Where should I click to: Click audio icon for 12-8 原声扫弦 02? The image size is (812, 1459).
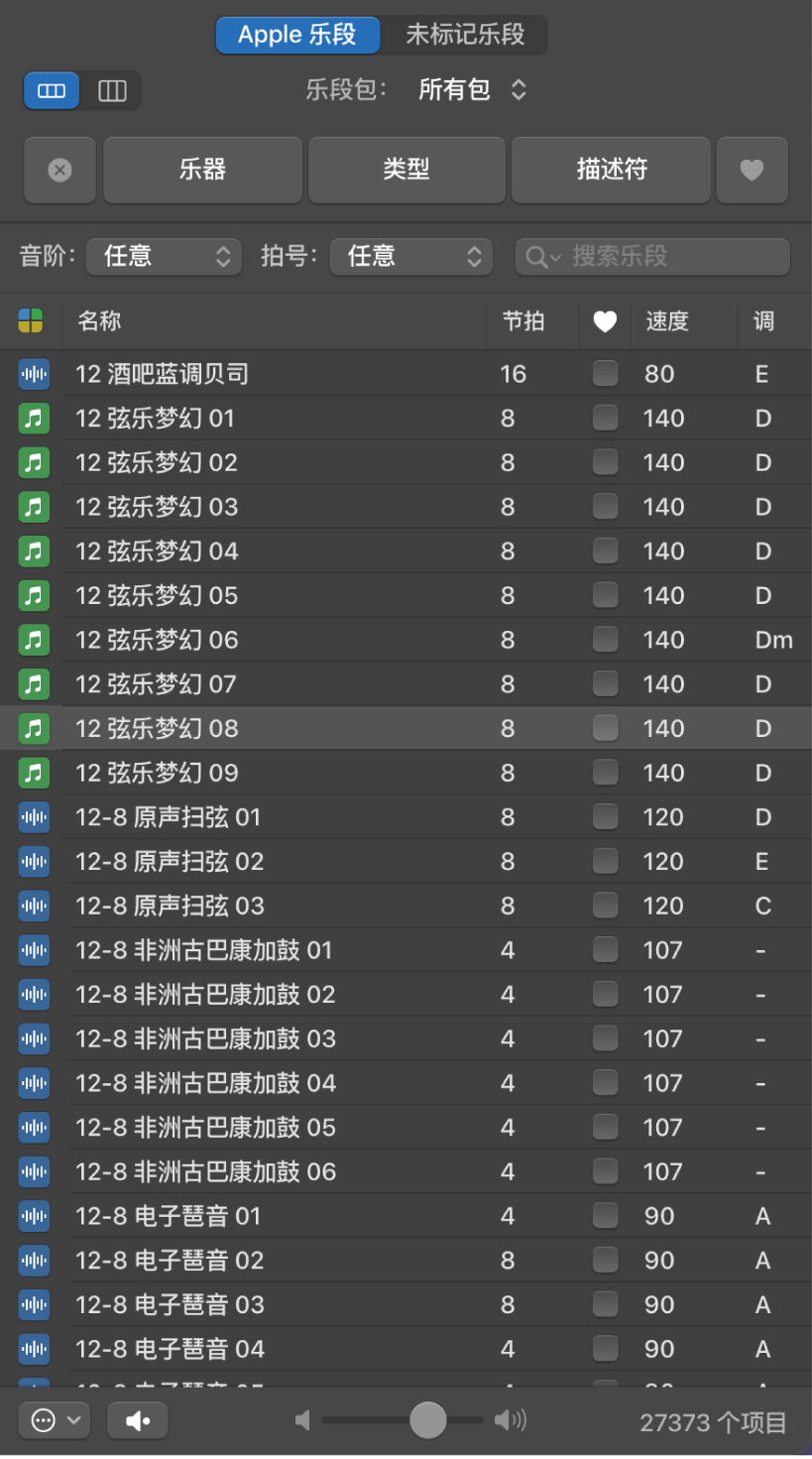(x=34, y=861)
